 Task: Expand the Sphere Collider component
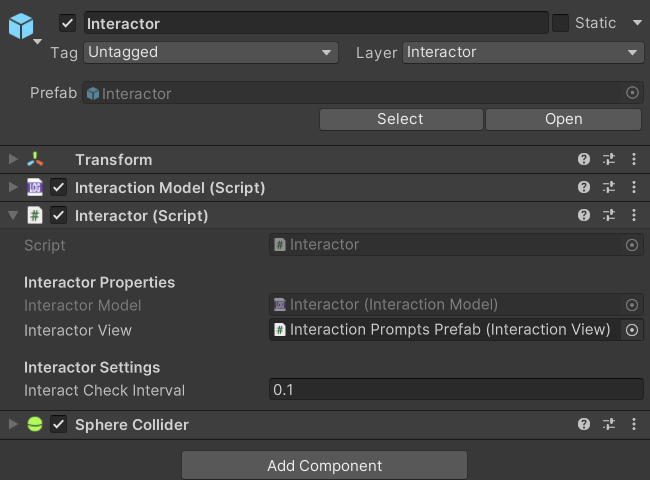tap(13, 424)
